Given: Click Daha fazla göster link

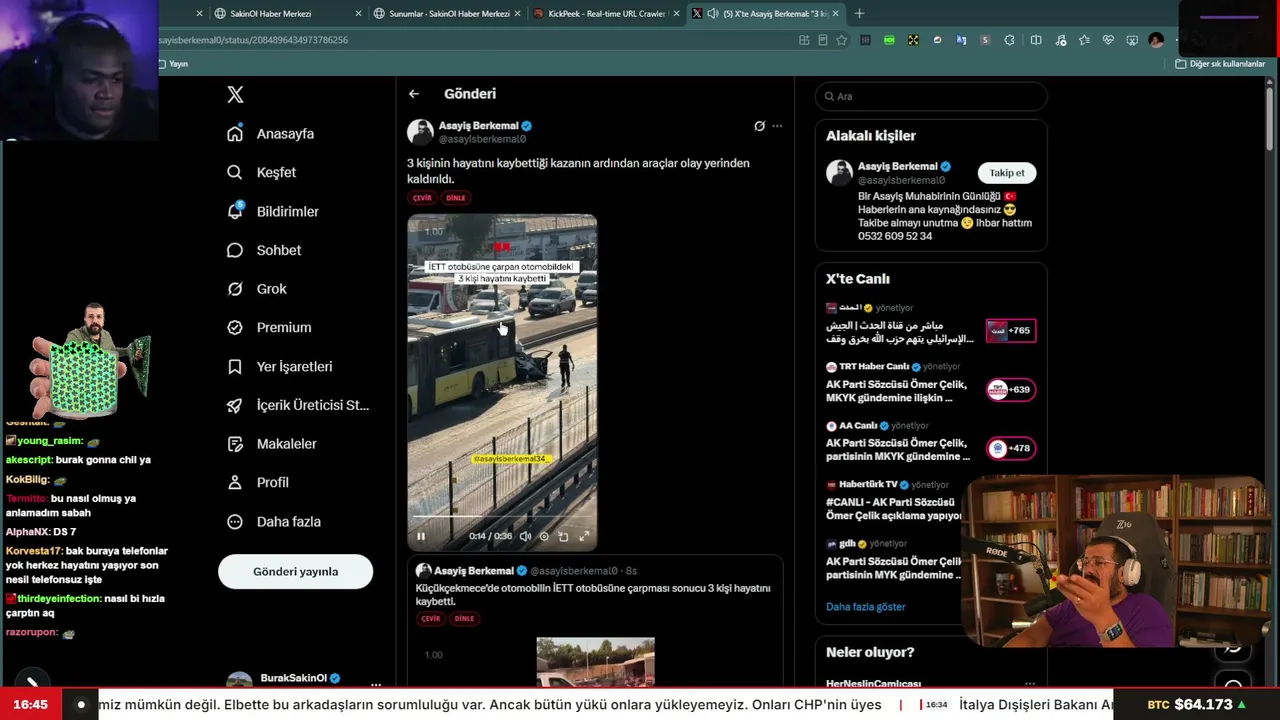Looking at the screenshot, I should [x=866, y=607].
